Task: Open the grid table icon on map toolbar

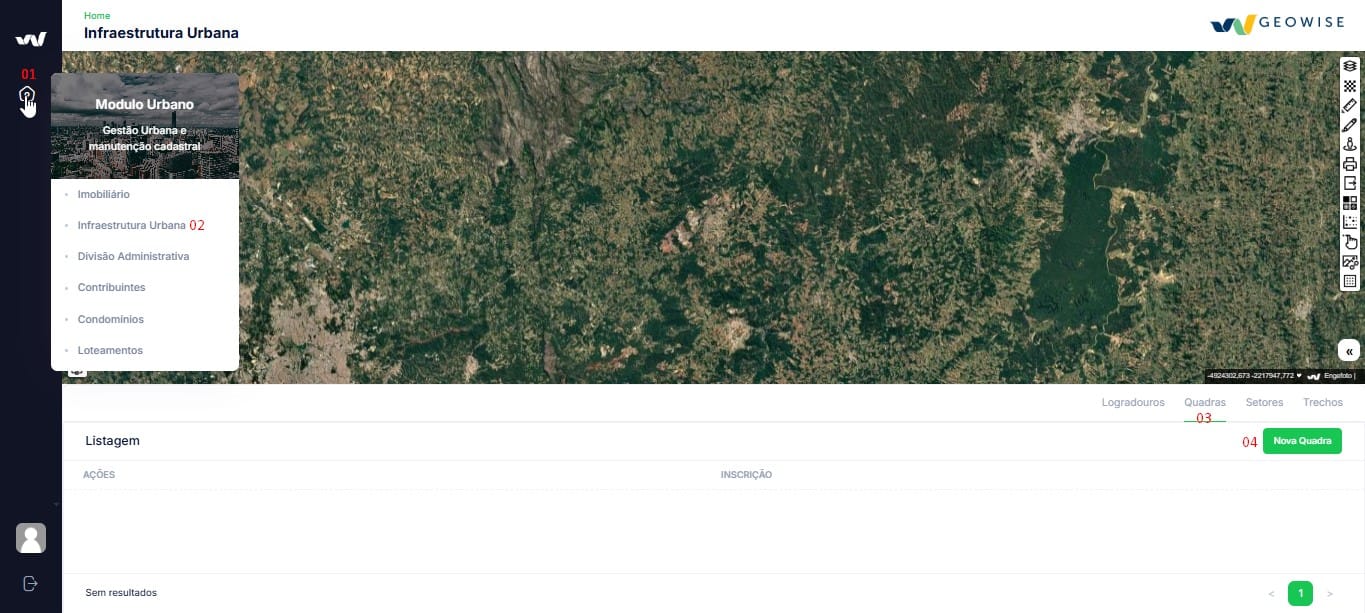Action: tap(1349, 281)
